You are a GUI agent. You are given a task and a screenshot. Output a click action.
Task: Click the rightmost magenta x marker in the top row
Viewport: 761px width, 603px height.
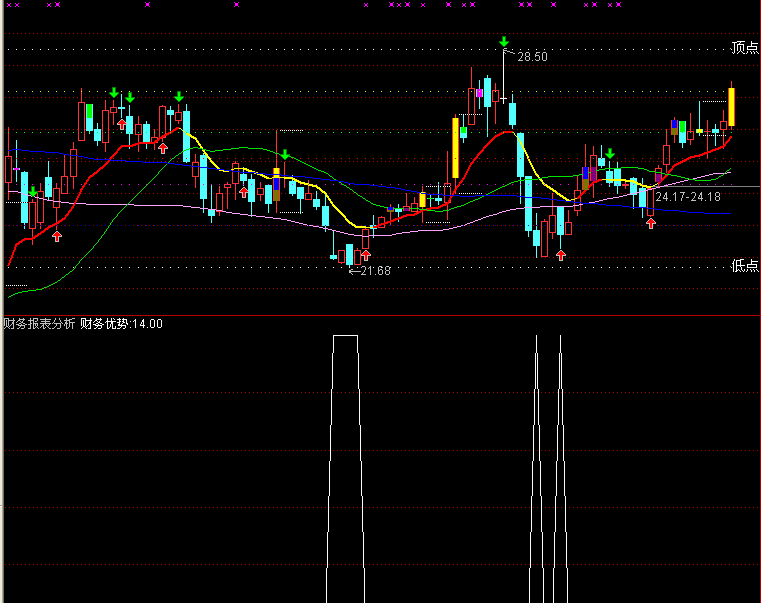618,5
